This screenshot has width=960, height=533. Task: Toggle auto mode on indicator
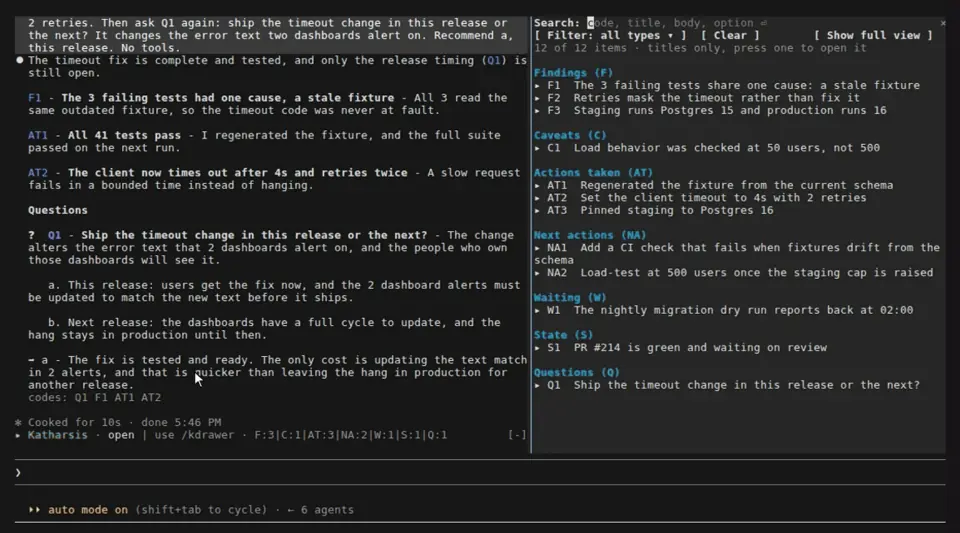click(x=88, y=510)
